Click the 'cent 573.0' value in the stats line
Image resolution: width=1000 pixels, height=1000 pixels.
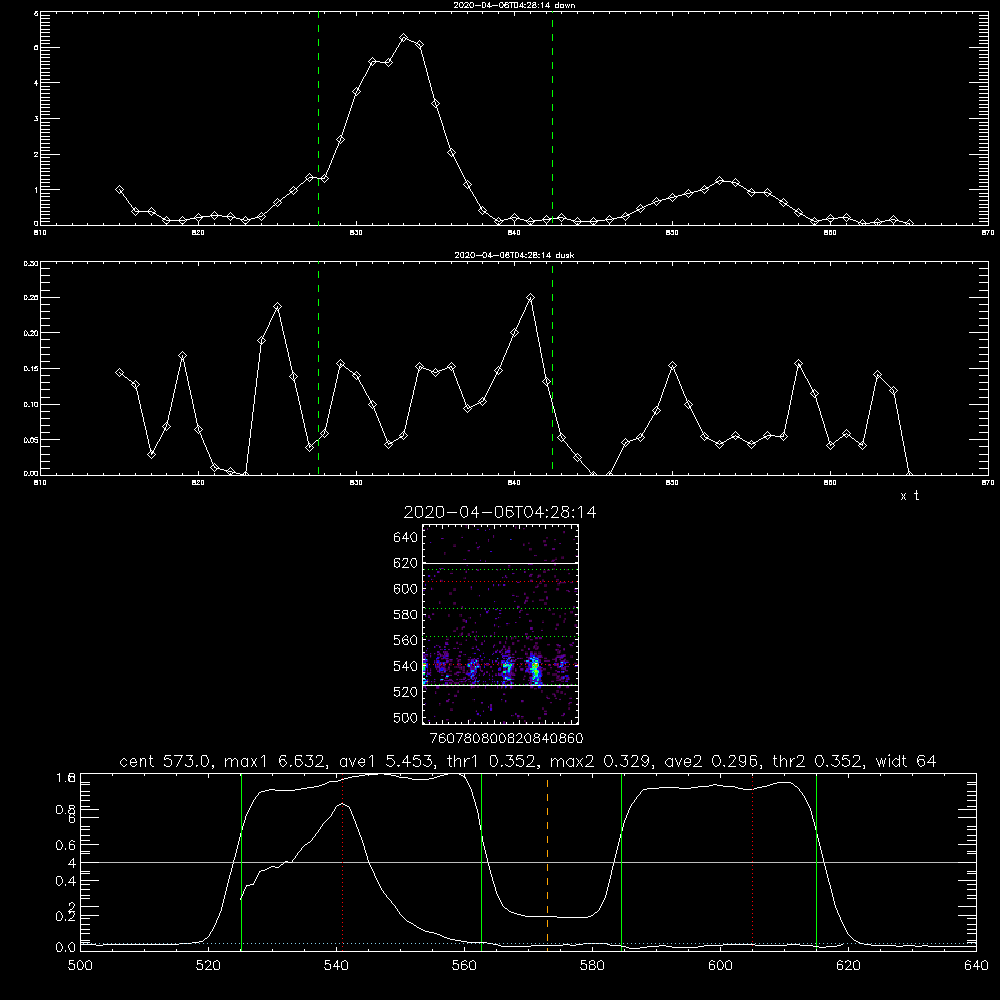click(x=165, y=761)
